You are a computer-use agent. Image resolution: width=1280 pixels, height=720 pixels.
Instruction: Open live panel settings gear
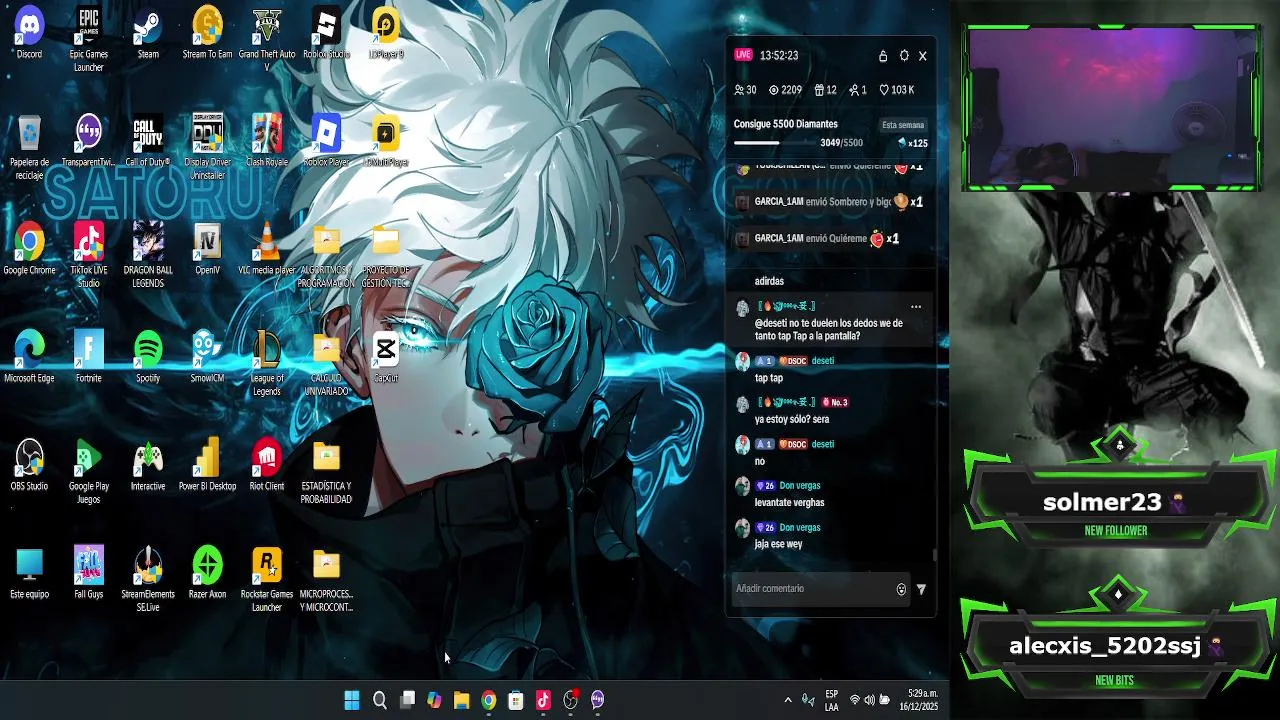[904, 56]
